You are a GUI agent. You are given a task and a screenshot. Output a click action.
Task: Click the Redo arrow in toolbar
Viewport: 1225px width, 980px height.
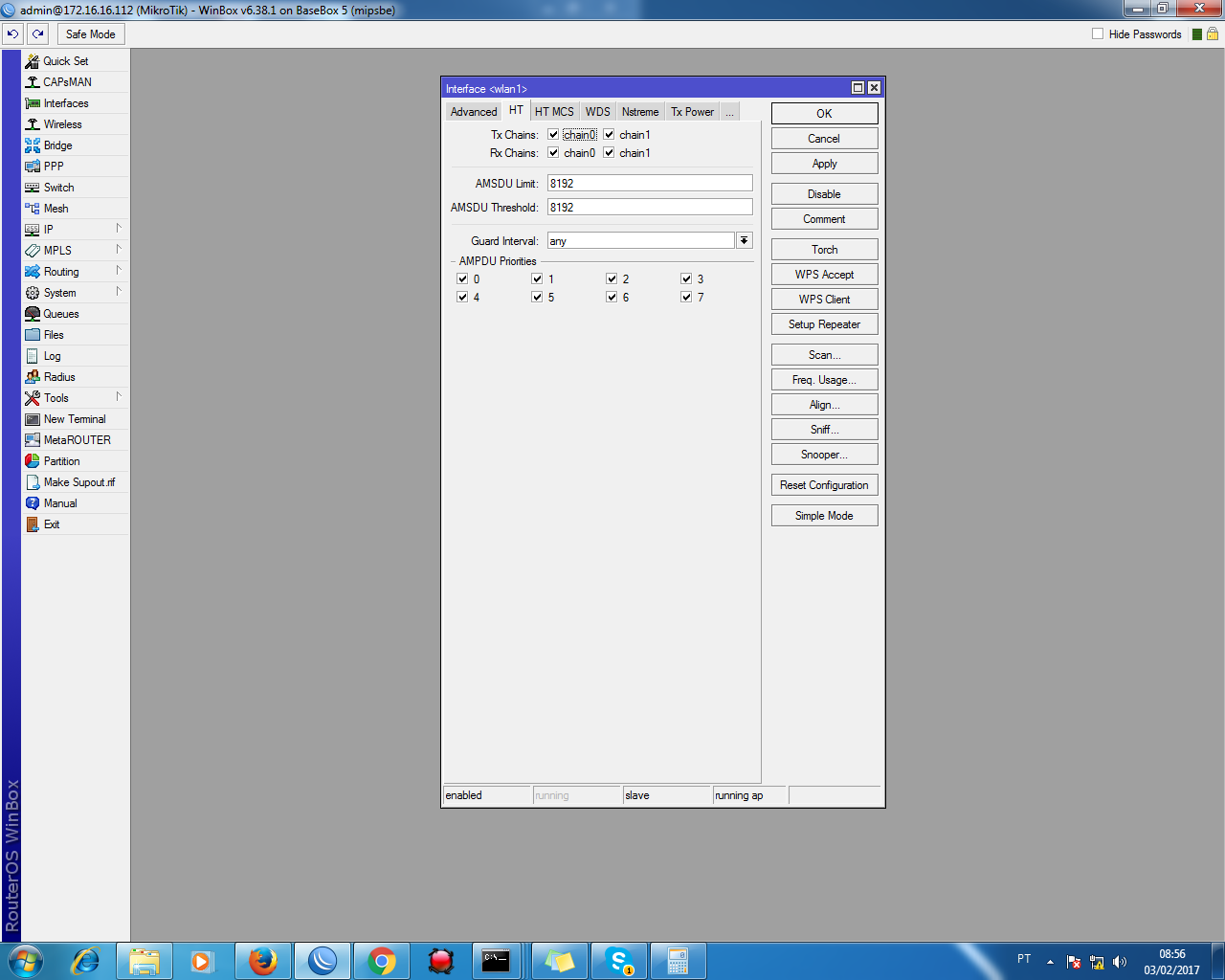(37, 34)
